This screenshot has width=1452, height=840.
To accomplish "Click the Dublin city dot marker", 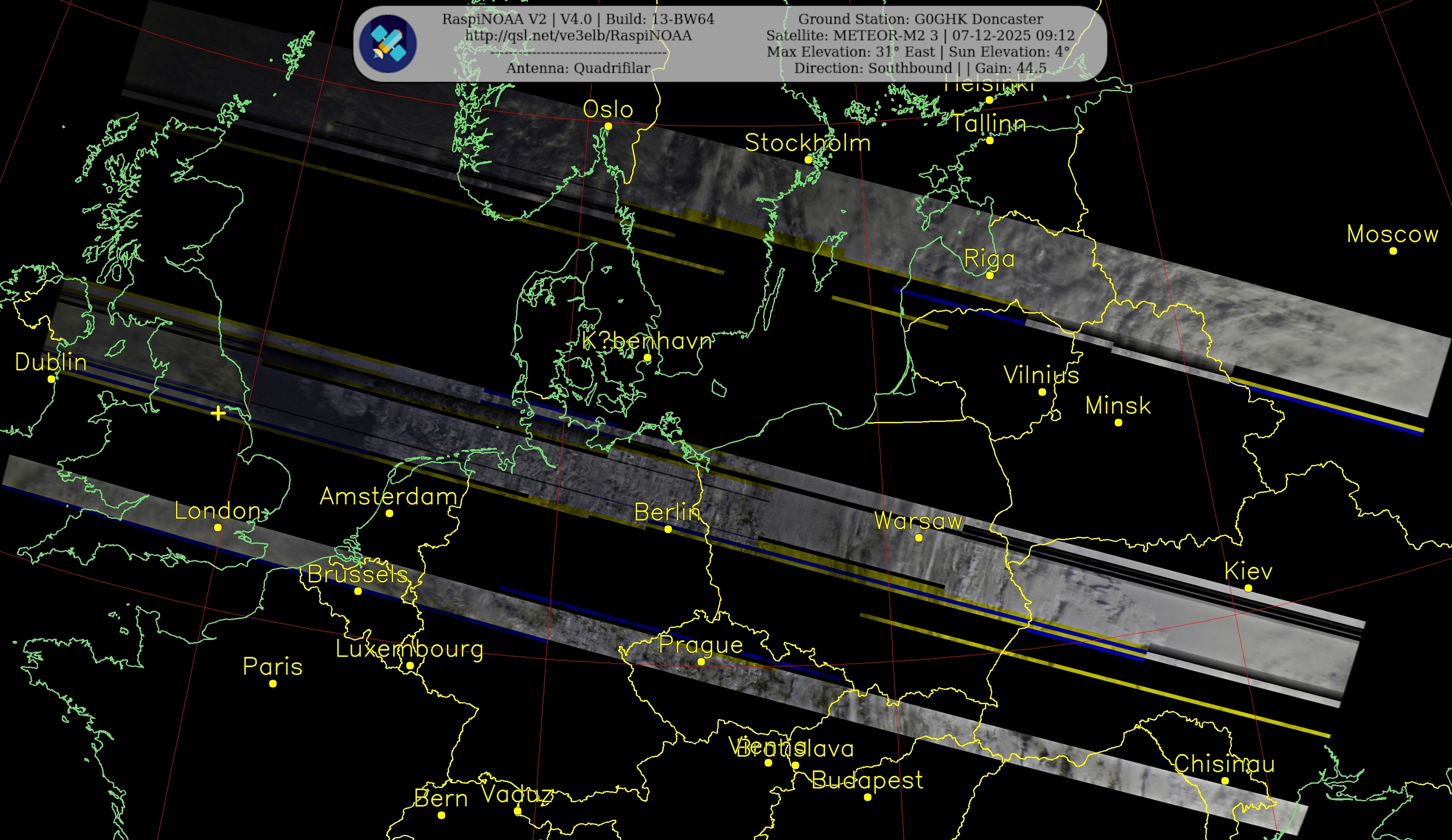I will click(x=51, y=379).
